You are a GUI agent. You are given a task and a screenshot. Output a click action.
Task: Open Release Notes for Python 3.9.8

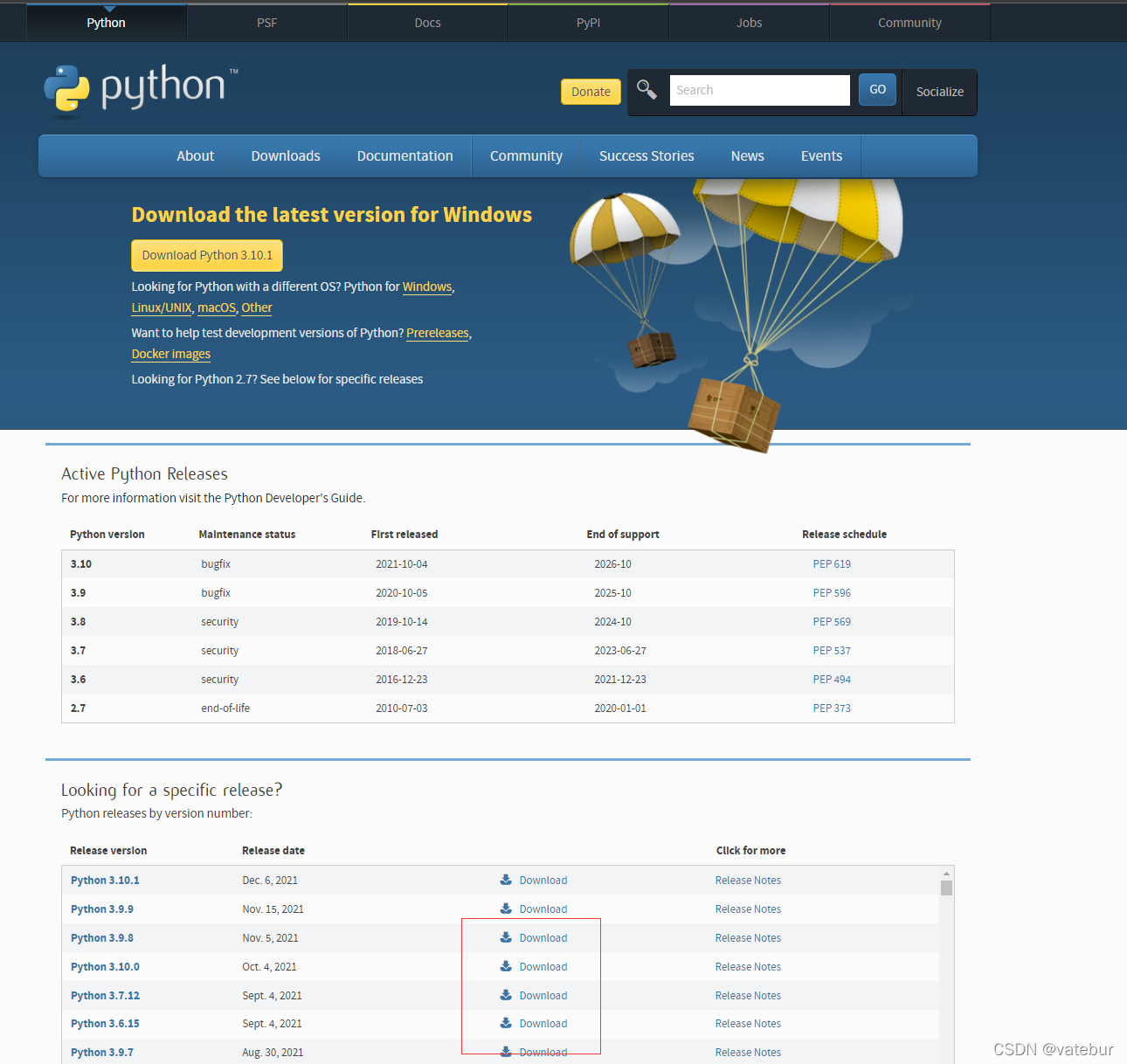[748, 938]
